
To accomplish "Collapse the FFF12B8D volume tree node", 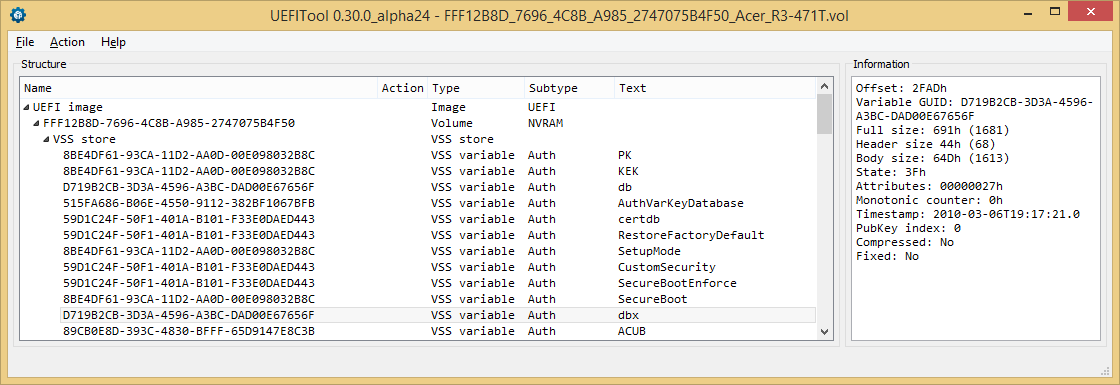I will (37, 123).
